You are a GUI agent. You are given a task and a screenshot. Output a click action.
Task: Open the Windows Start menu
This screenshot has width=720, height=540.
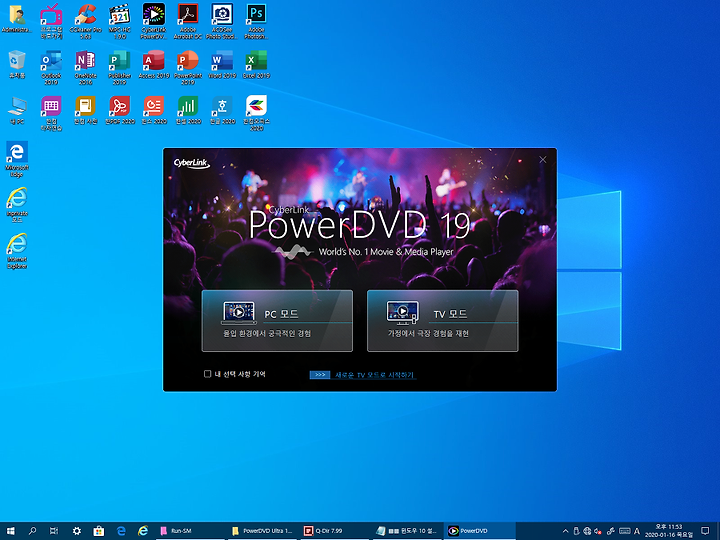click(x=10, y=531)
